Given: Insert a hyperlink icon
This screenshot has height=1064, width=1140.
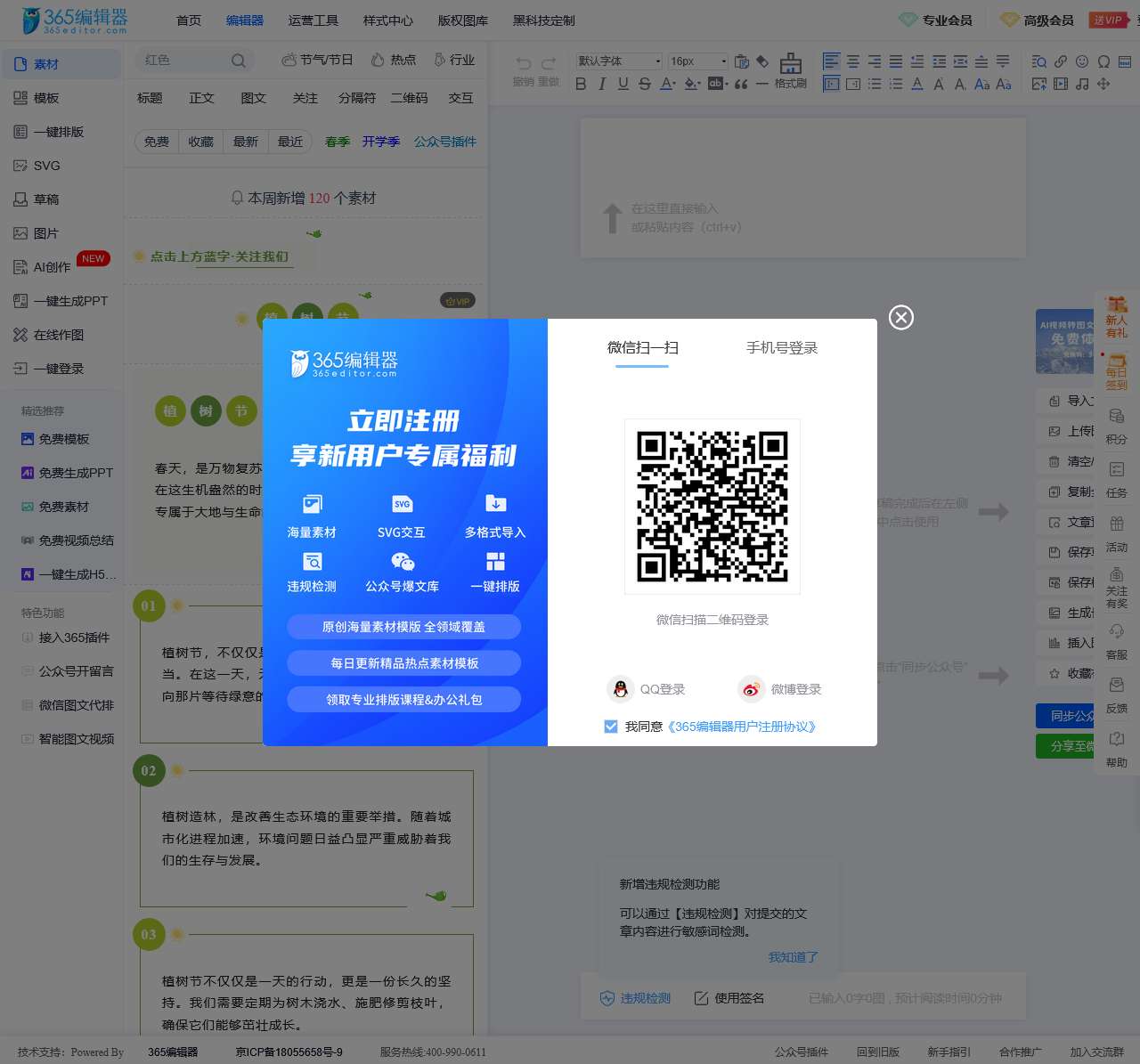Looking at the screenshot, I should 1061,61.
